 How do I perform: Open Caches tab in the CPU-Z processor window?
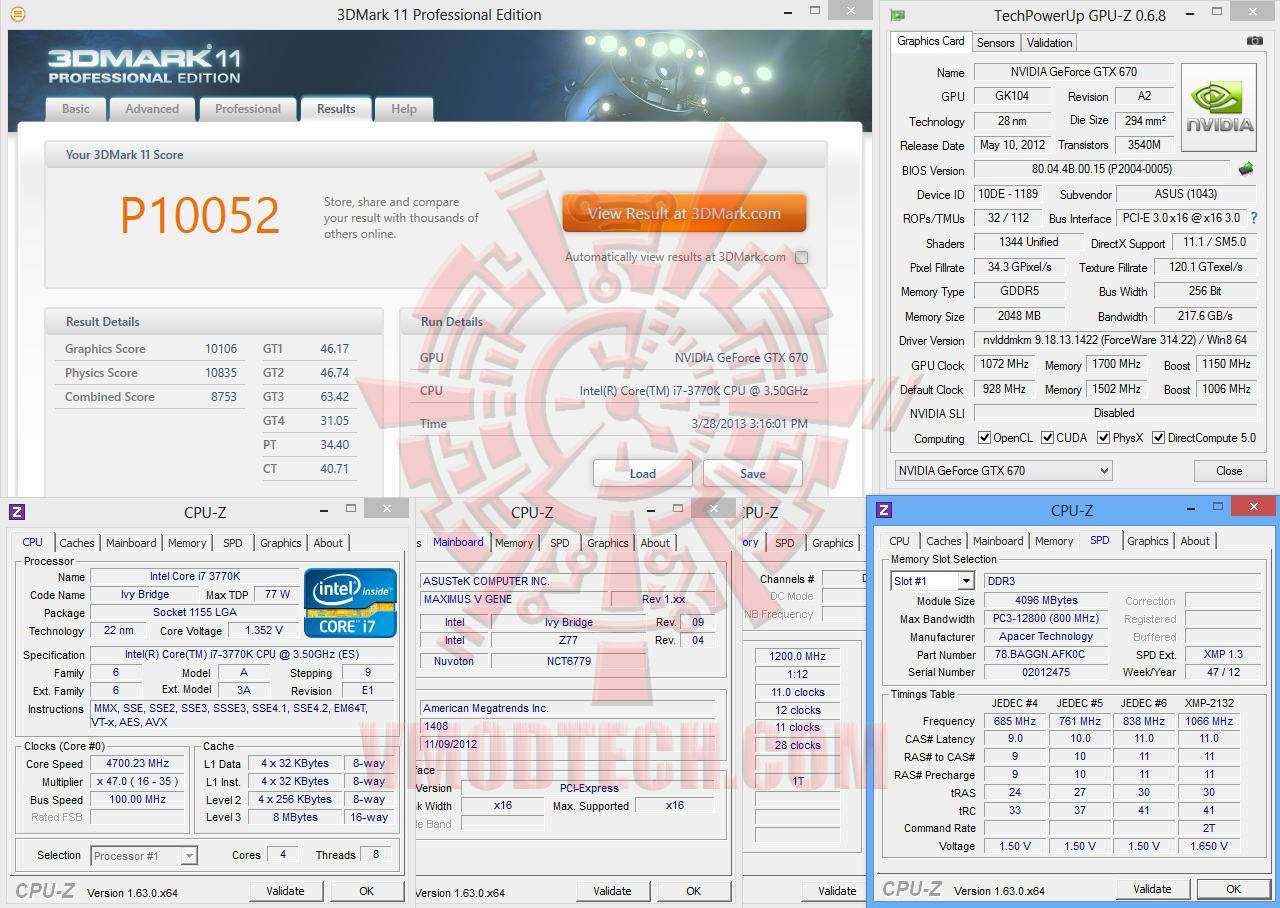pos(77,543)
